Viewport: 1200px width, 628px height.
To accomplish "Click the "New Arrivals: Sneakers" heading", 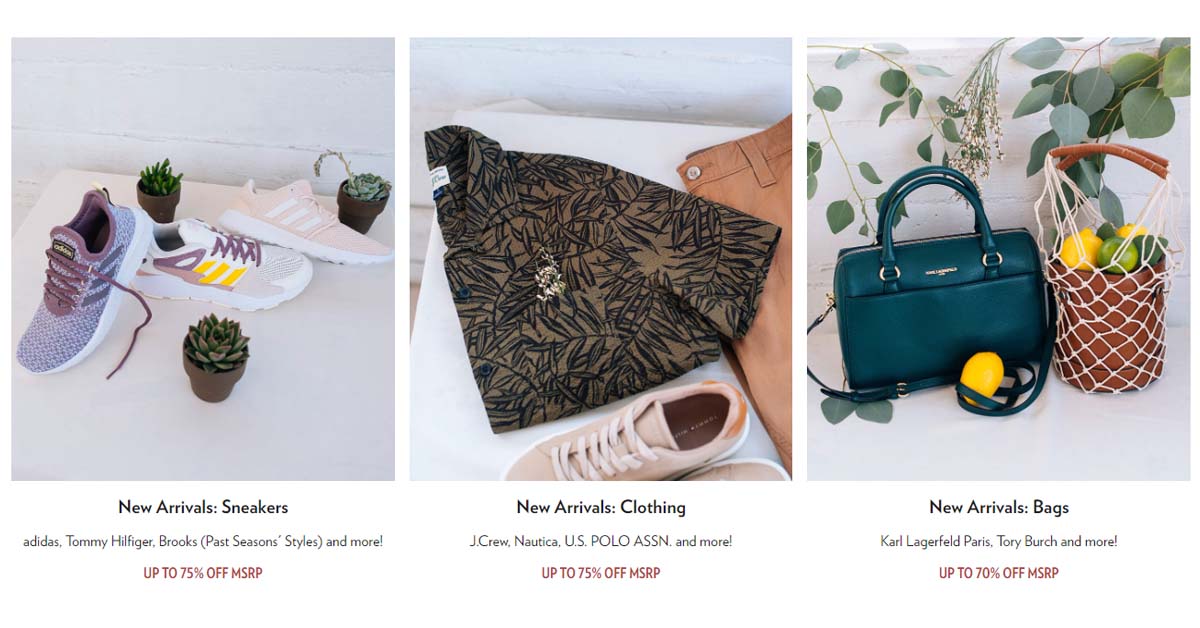I will [x=203, y=507].
